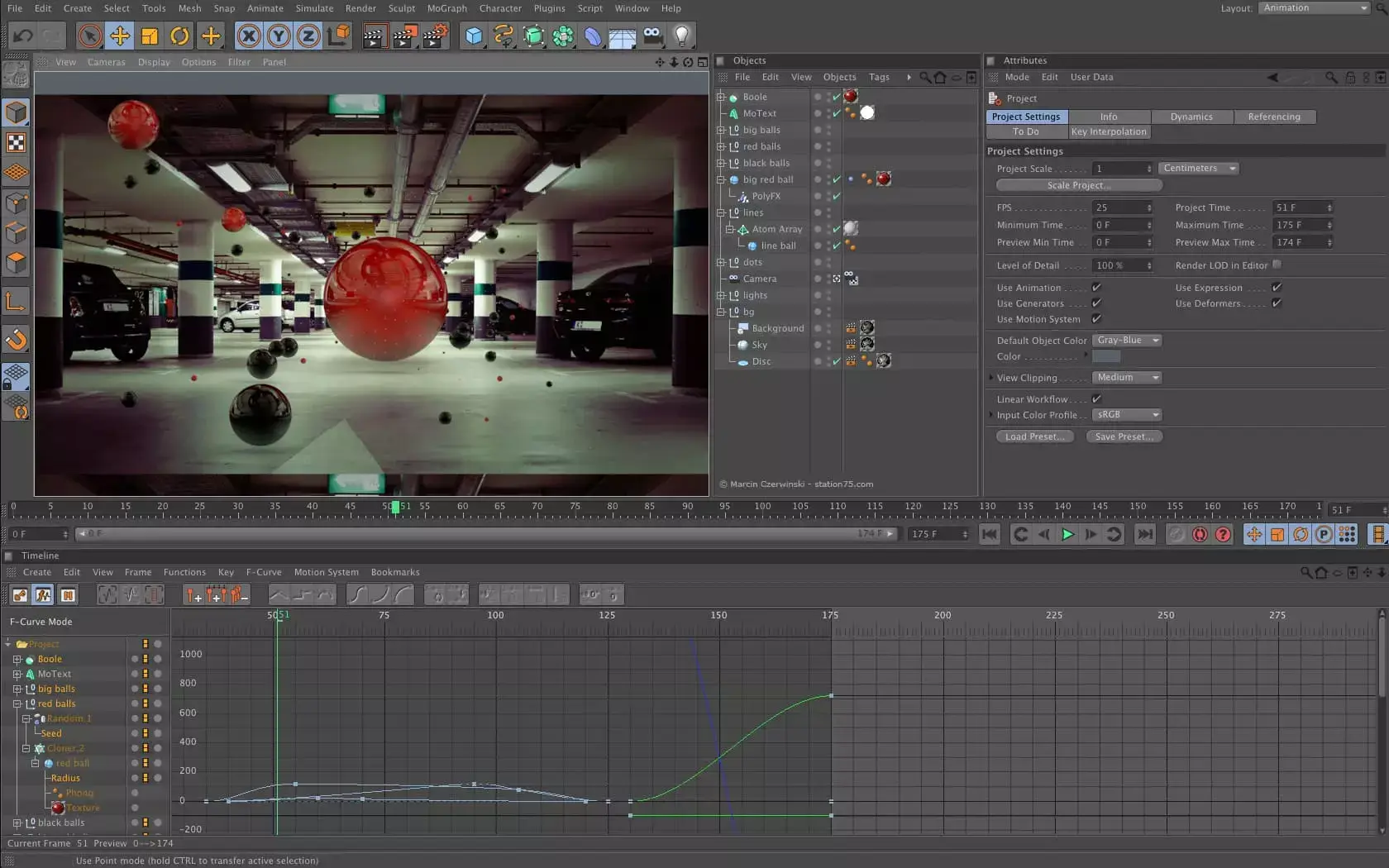Disable the Linear Workflow checkbox

point(1096,399)
